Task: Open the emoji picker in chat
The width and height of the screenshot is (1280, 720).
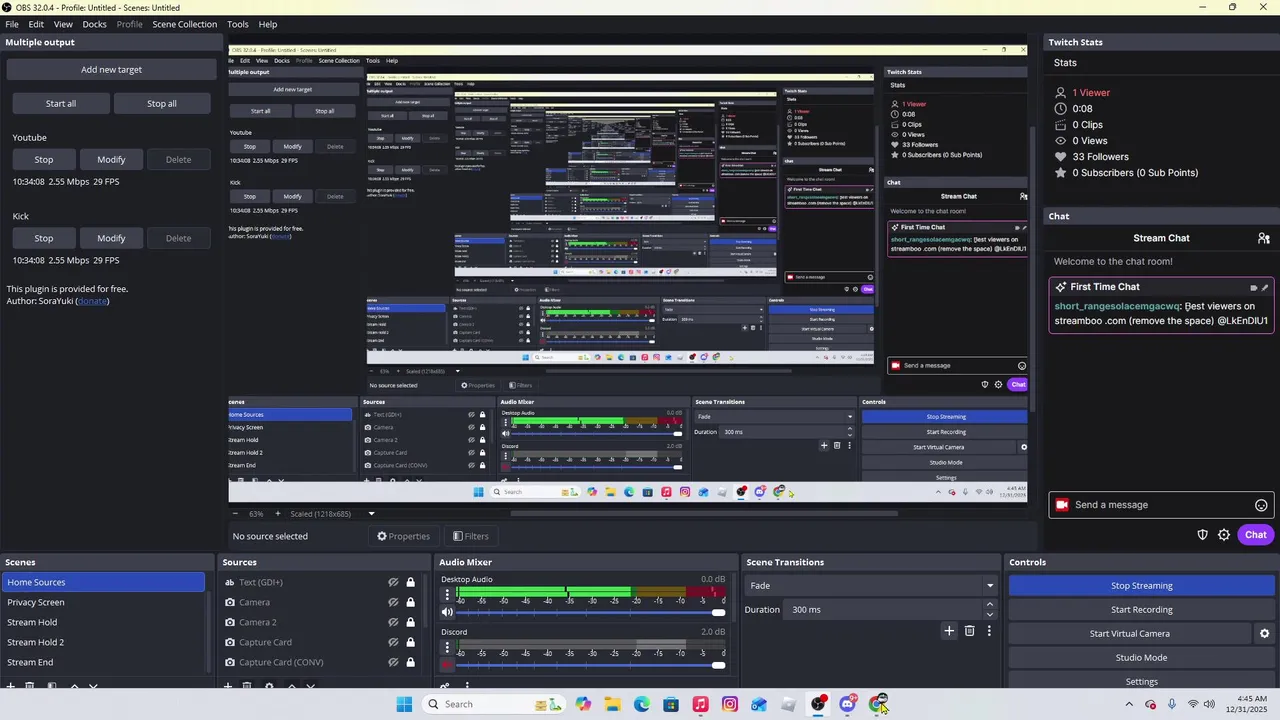Action: click(1261, 505)
